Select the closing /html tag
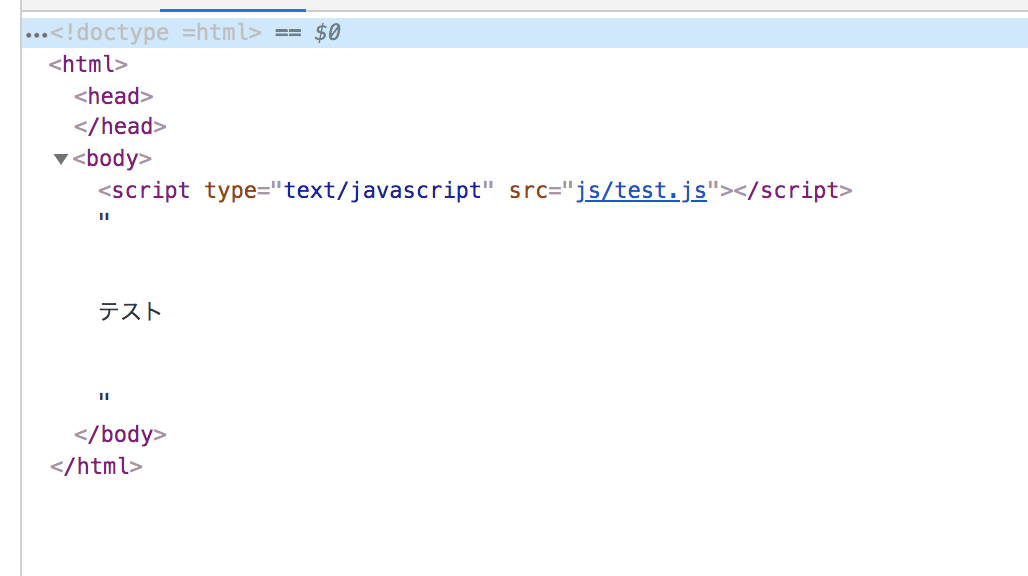 (x=96, y=467)
